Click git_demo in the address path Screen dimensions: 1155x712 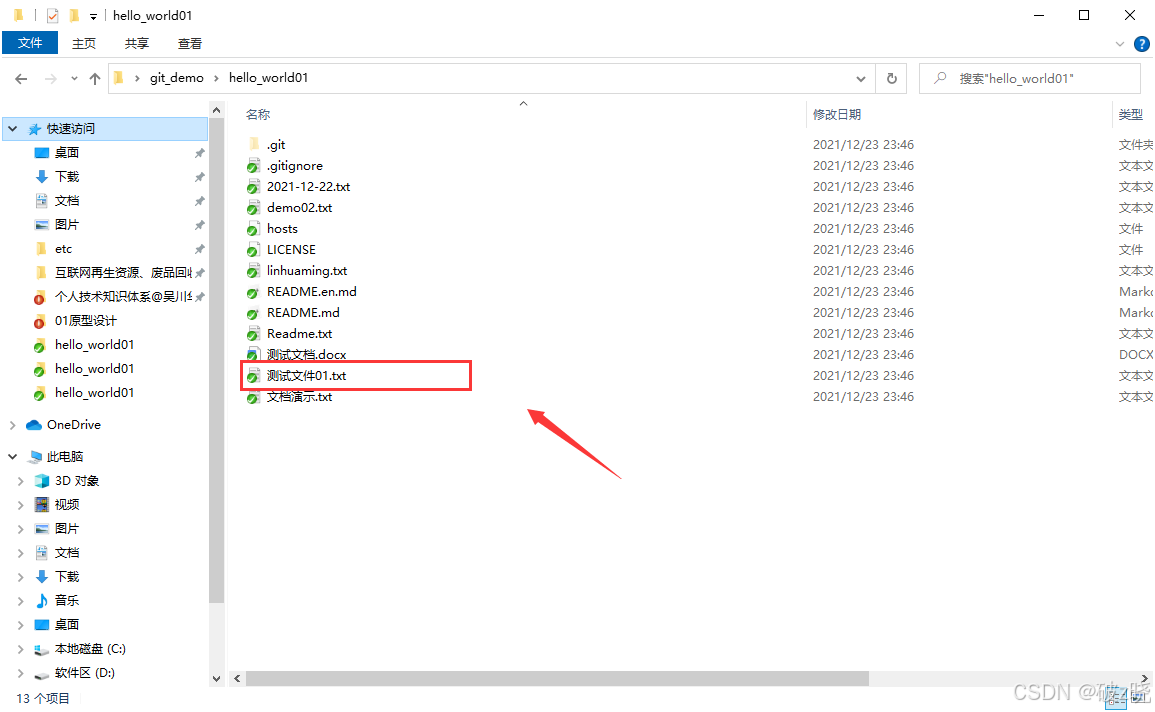point(177,78)
